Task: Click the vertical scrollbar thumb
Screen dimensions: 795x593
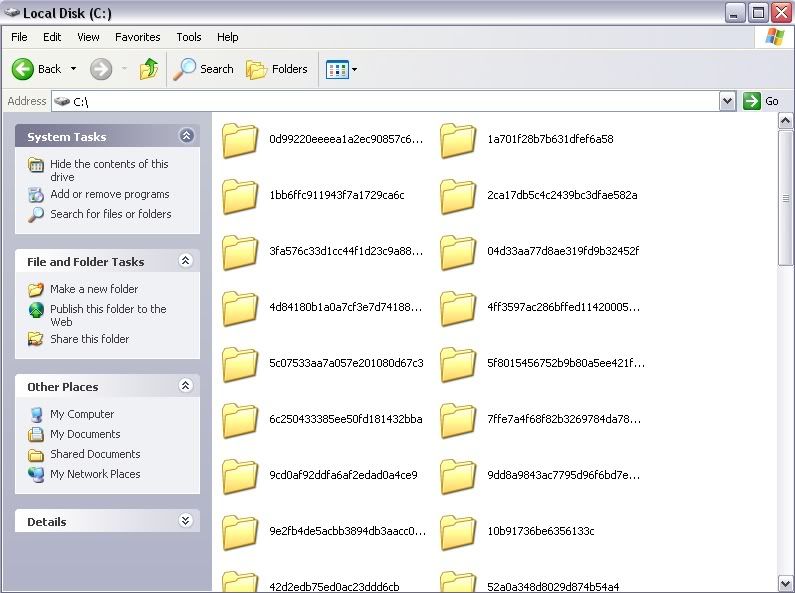Action: point(785,198)
